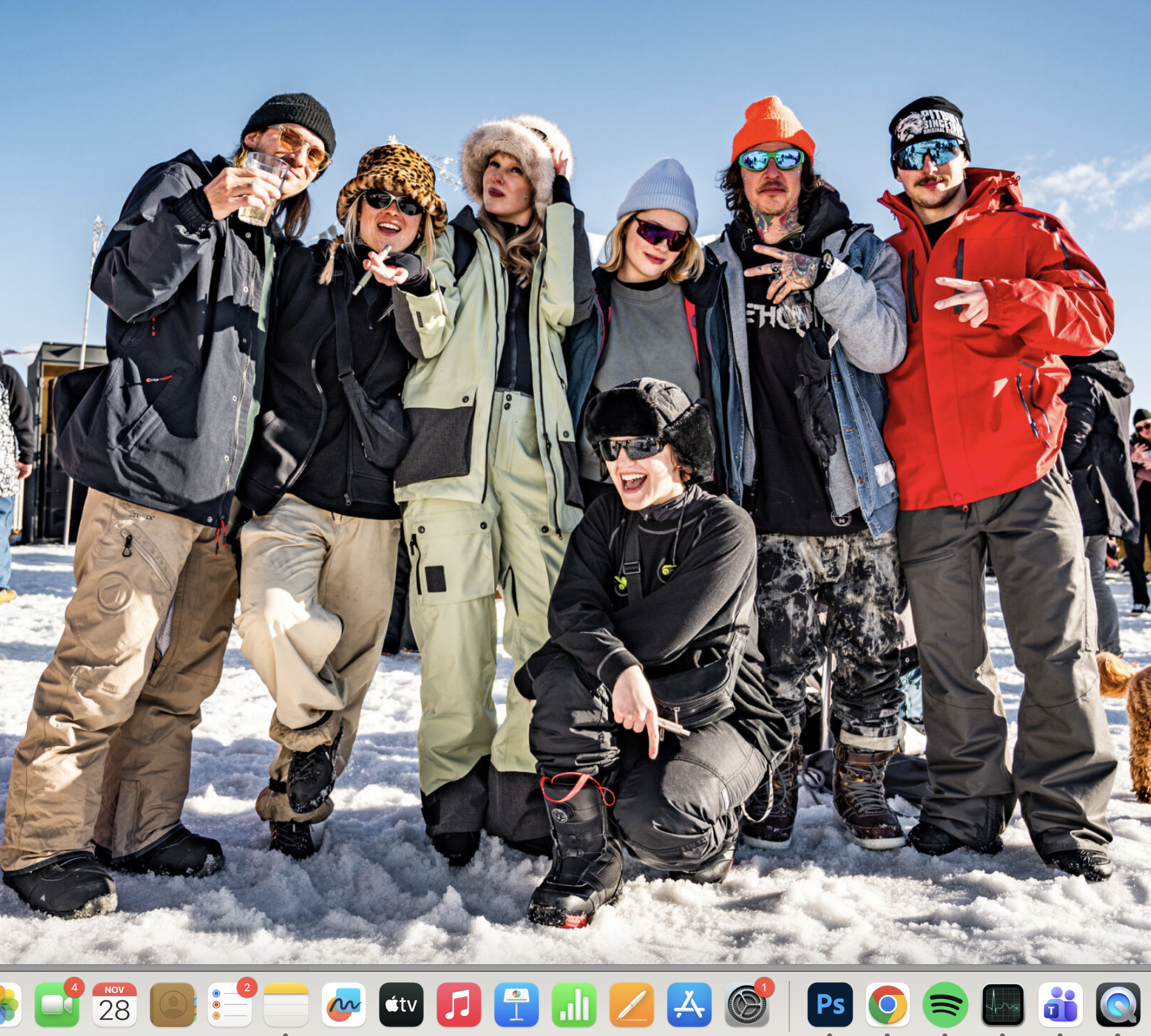
Task: Launch the Contacts app
Action: coord(172,1005)
